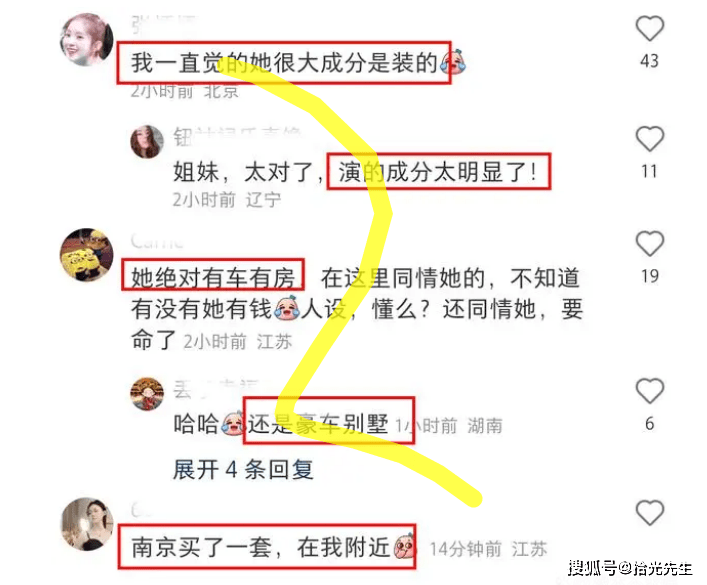Like the comment with 43 likes
Image resolution: width=707 pixels, height=585 pixels.
(650, 28)
